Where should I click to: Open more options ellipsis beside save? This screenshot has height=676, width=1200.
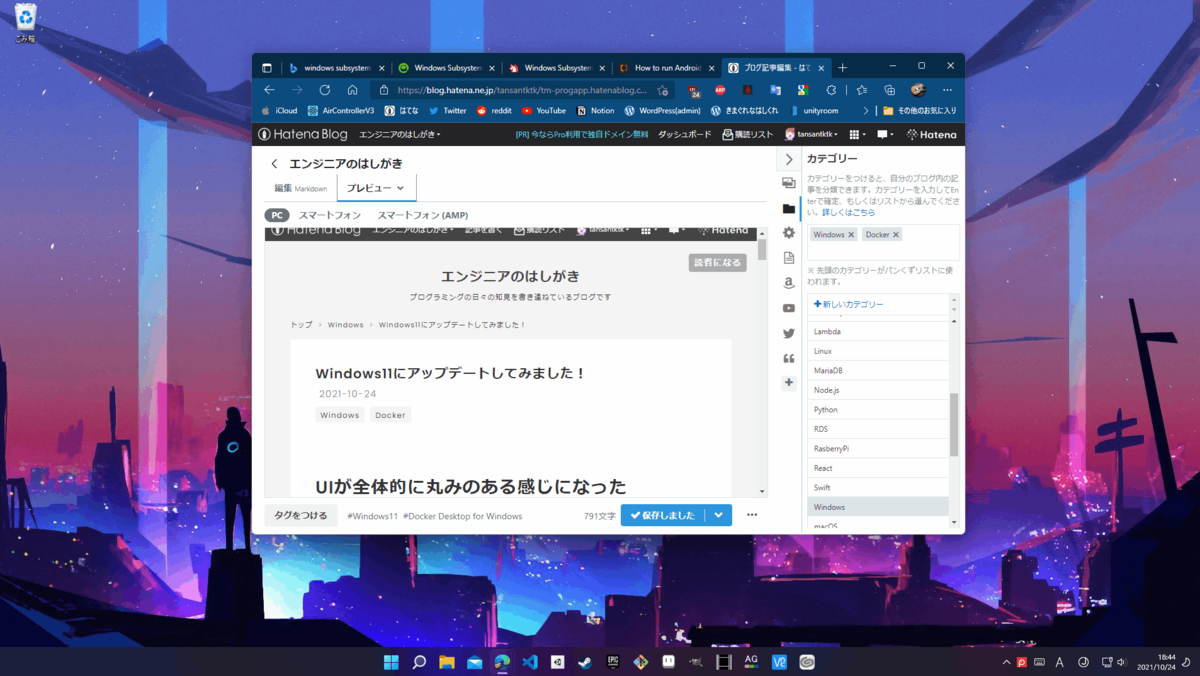pyautogui.click(x=752, y=515)
